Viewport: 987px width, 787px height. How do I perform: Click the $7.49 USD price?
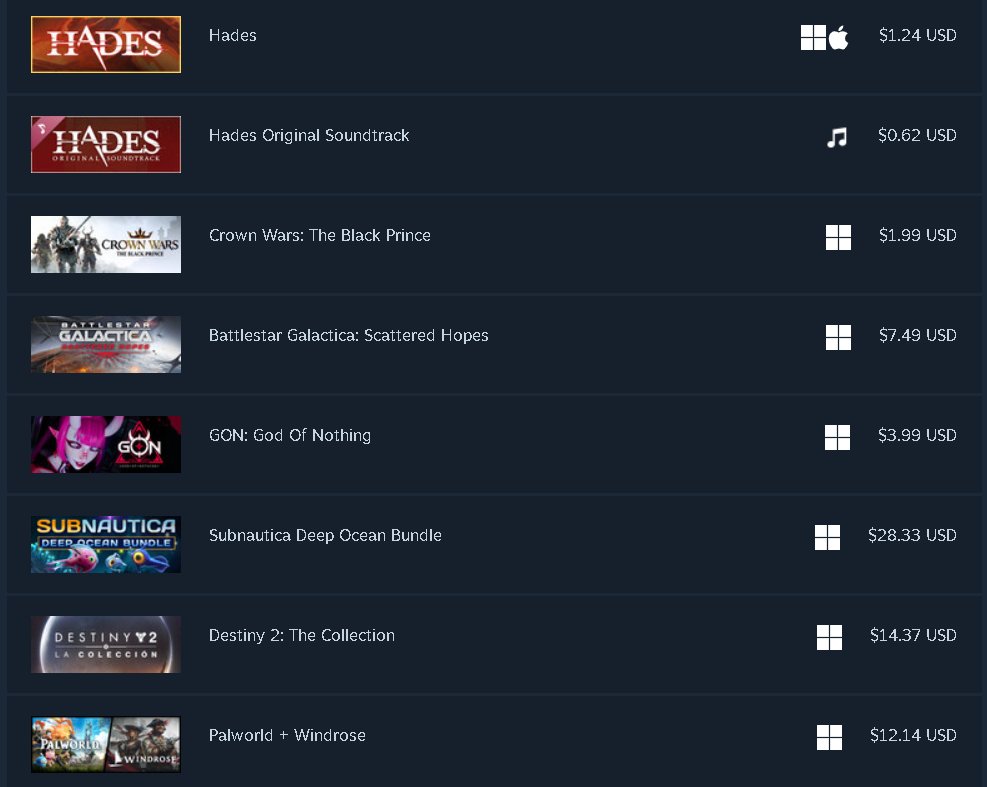point(918,336)
